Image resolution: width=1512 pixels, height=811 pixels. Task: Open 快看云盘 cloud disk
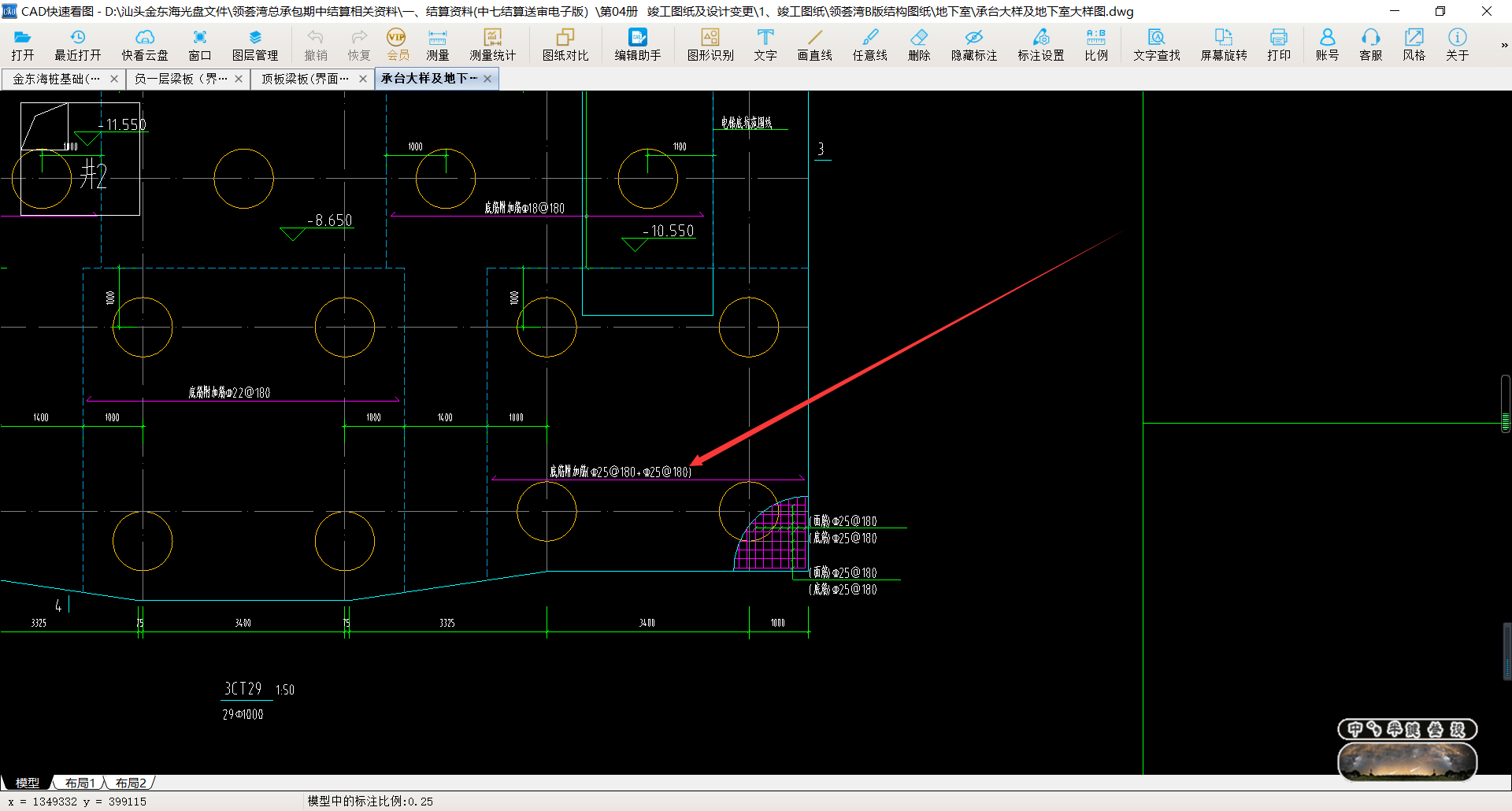145,45
